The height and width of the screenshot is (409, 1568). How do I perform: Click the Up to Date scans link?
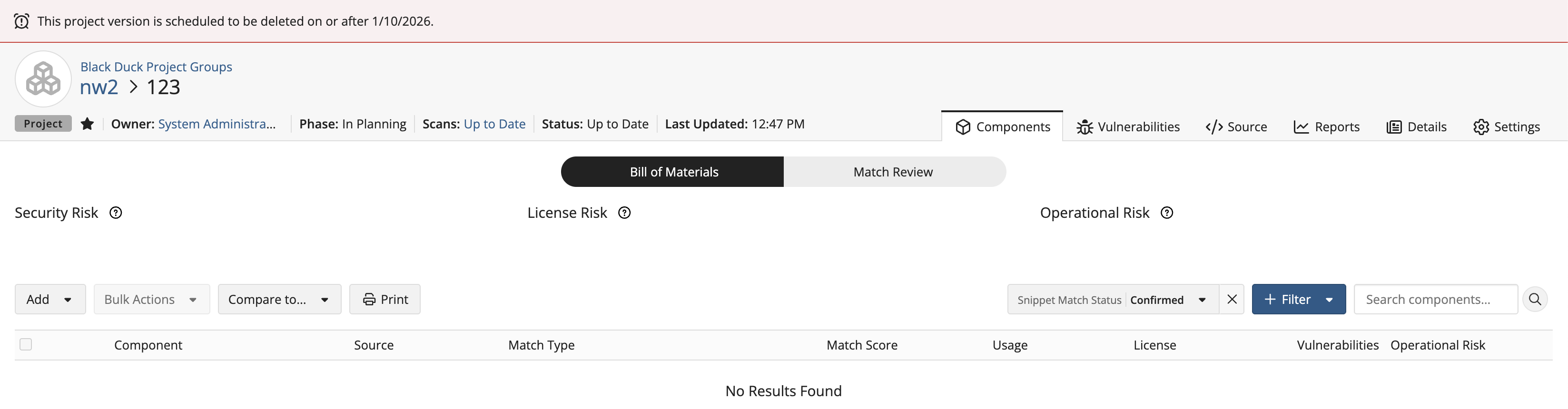494,124
